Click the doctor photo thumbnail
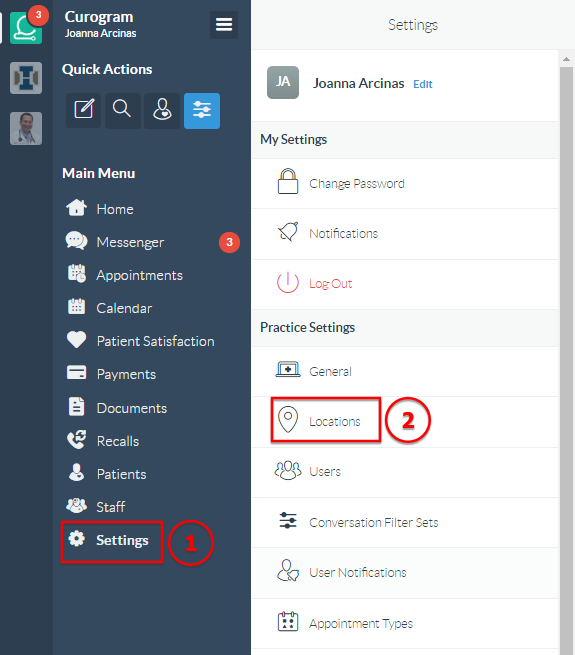 (26, 128)
